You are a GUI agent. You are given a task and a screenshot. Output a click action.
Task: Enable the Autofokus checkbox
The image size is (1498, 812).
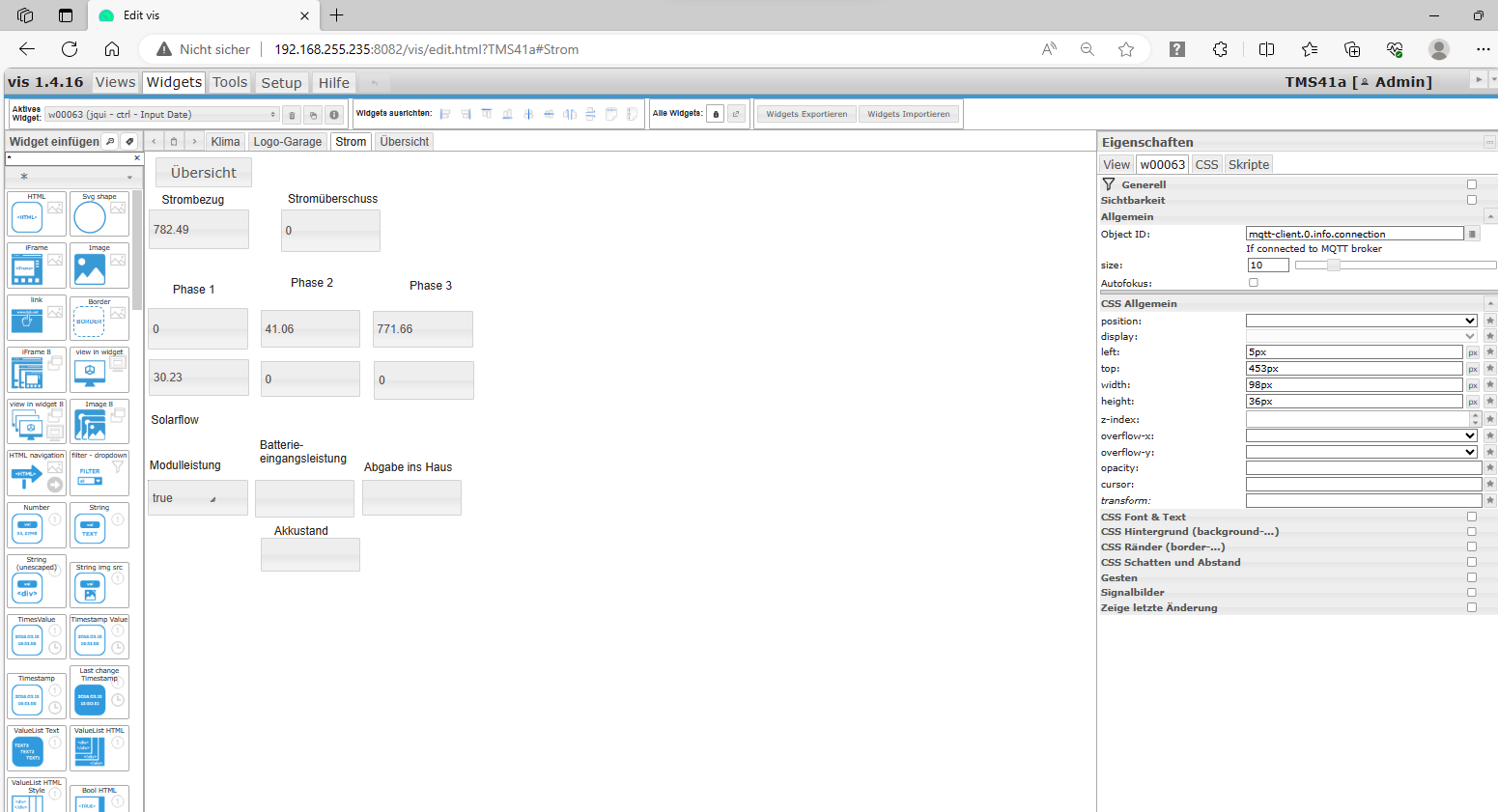(x=1254, y=283)
